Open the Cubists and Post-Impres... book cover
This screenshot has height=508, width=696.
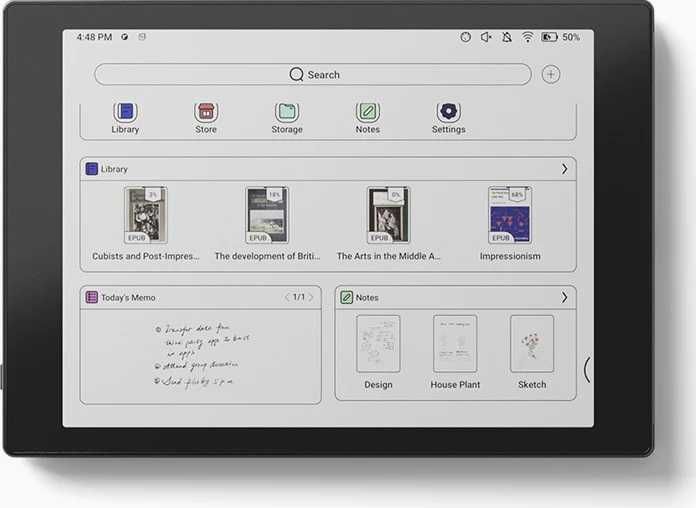(x=146, y=215)
